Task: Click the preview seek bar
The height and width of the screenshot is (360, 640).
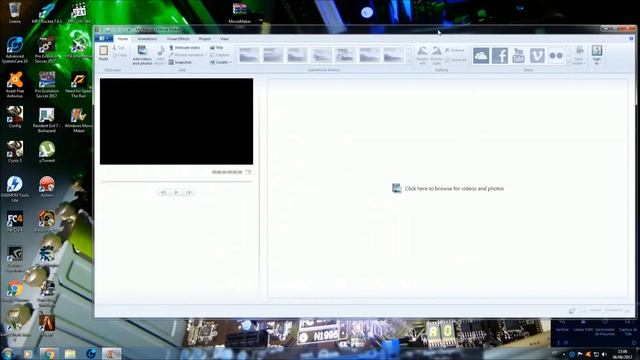Action: 176,182
